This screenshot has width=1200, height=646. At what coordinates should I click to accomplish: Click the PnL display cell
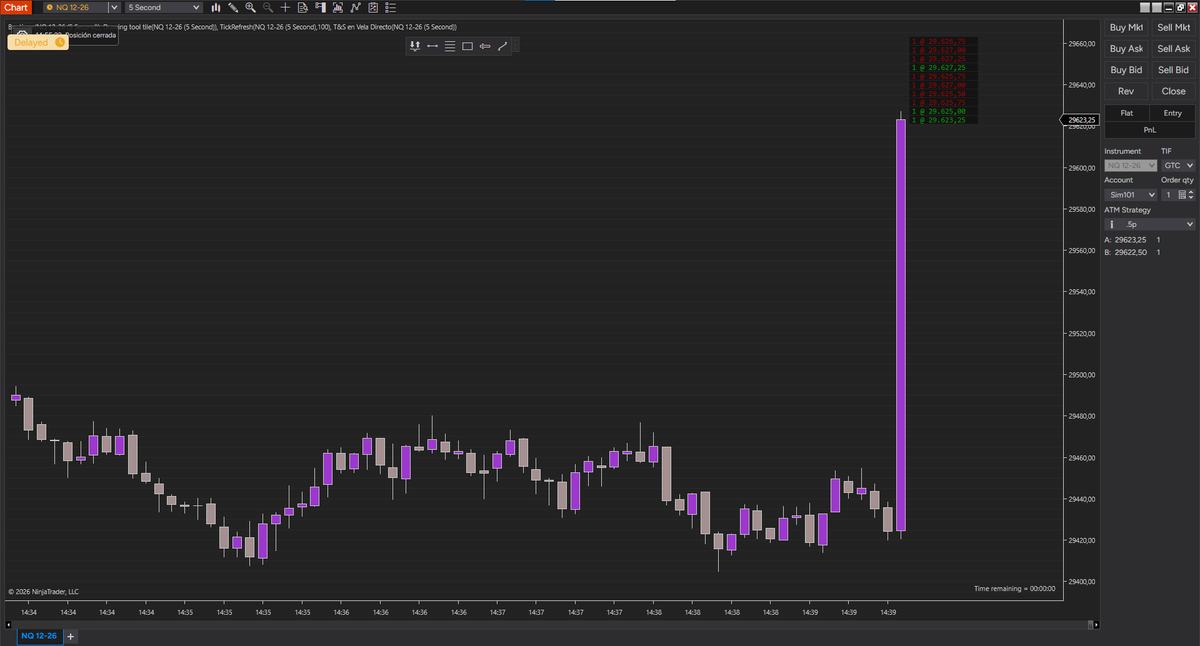pyautogui.click(x=1150, y=130)
